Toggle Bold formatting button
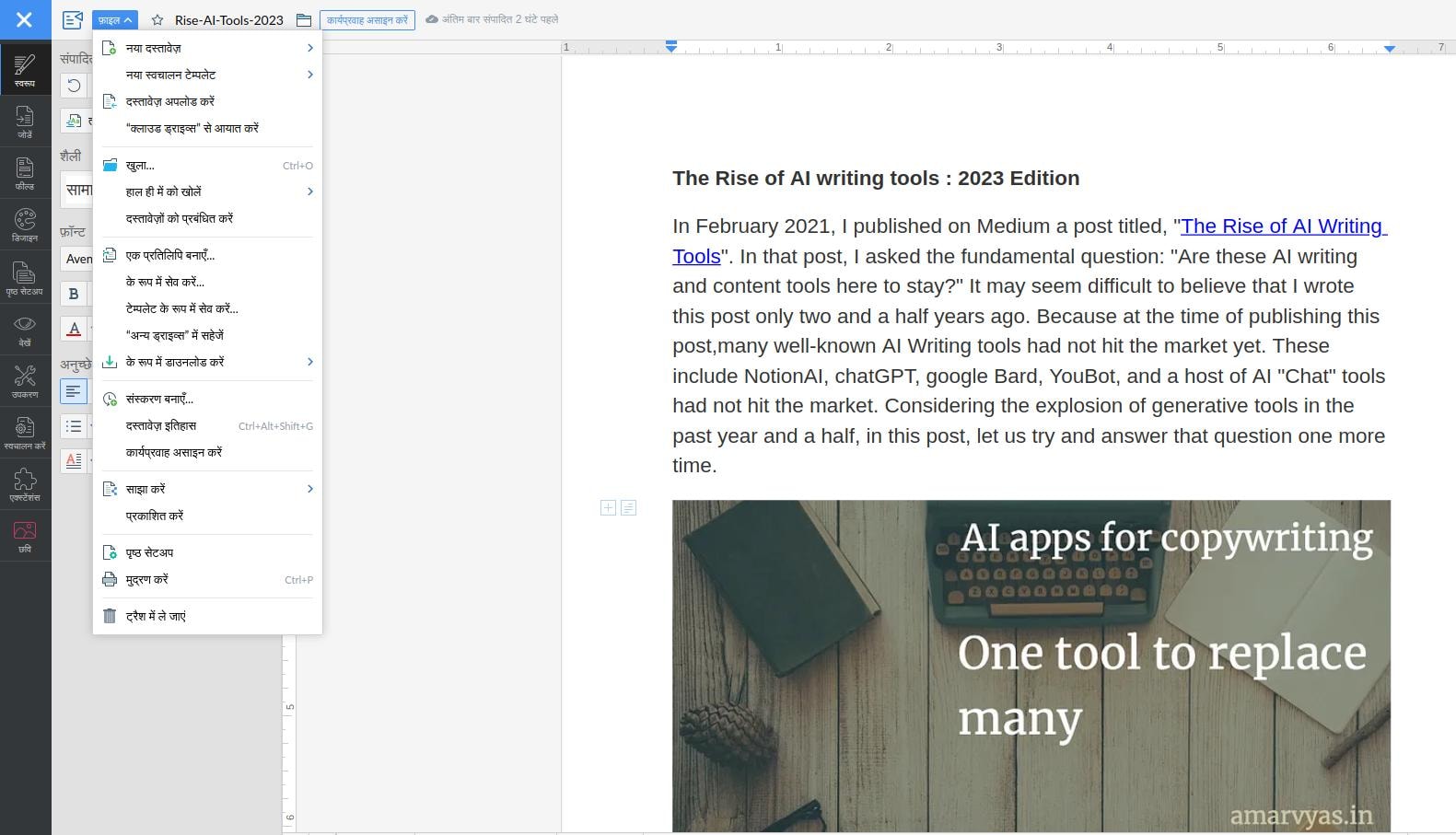The height and width of the screenshot is (835, 1456). 74,294
